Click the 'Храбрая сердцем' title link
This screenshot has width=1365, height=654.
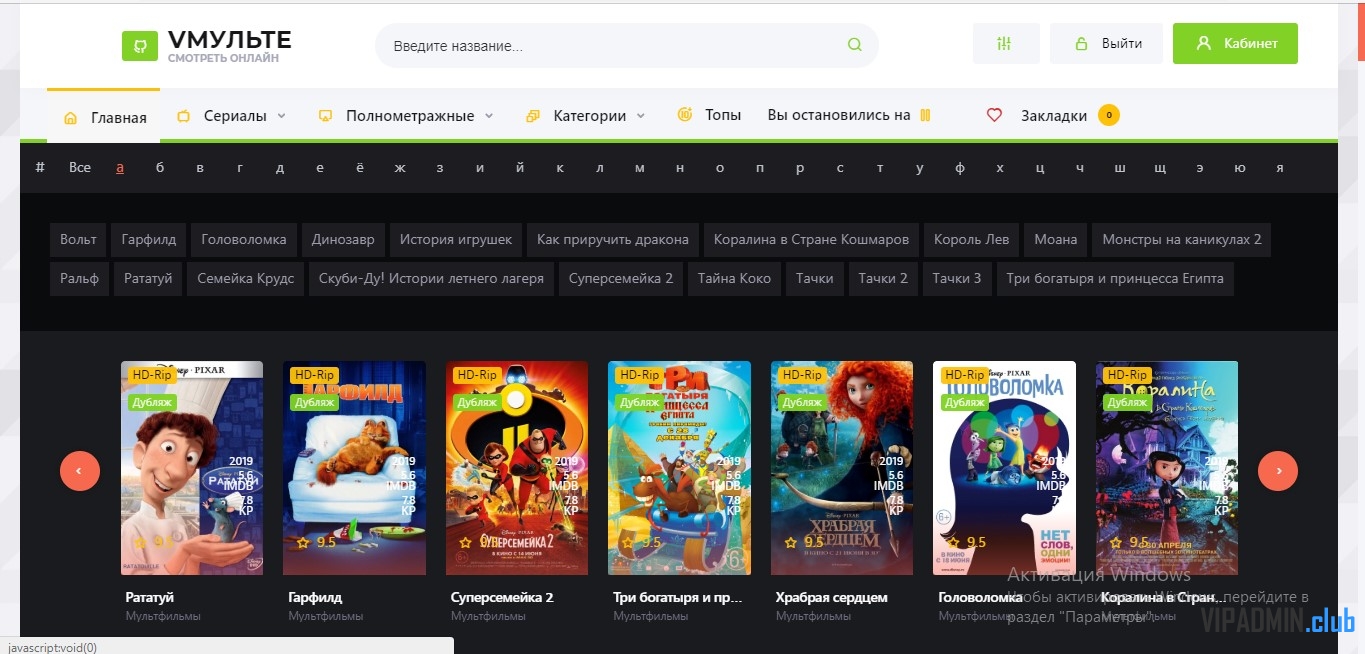point(832,597)
